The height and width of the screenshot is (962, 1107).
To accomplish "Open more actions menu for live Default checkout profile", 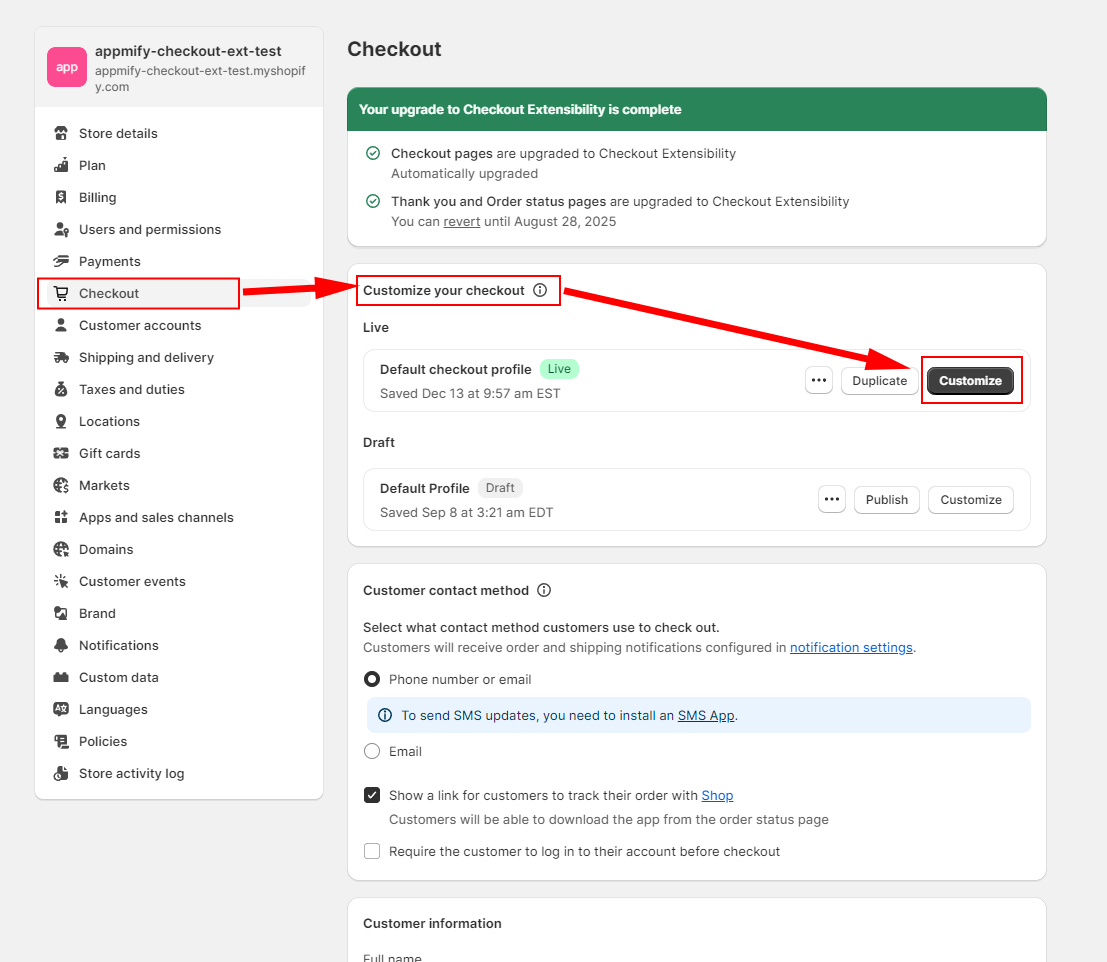I will [819, 380].
